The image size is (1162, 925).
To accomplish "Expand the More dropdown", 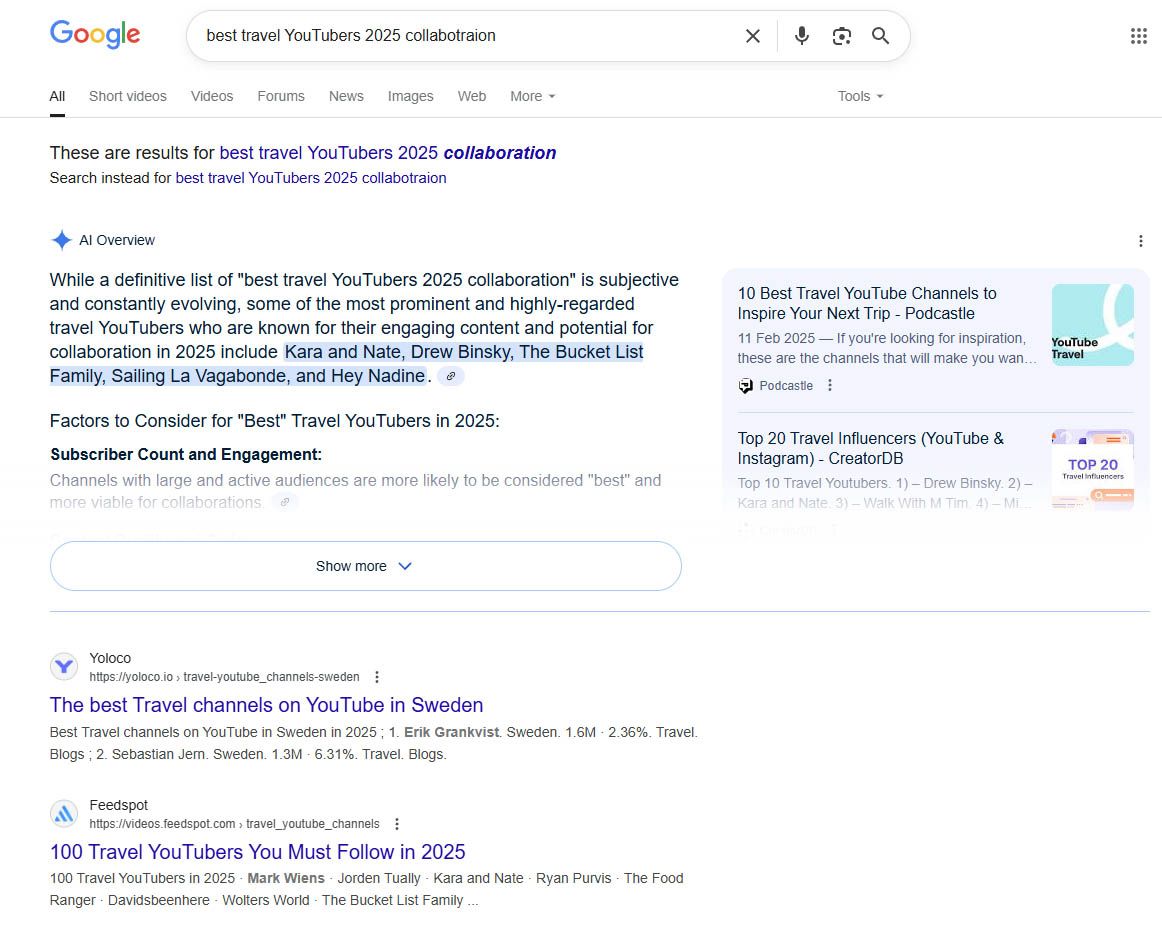I will [532, 96].
